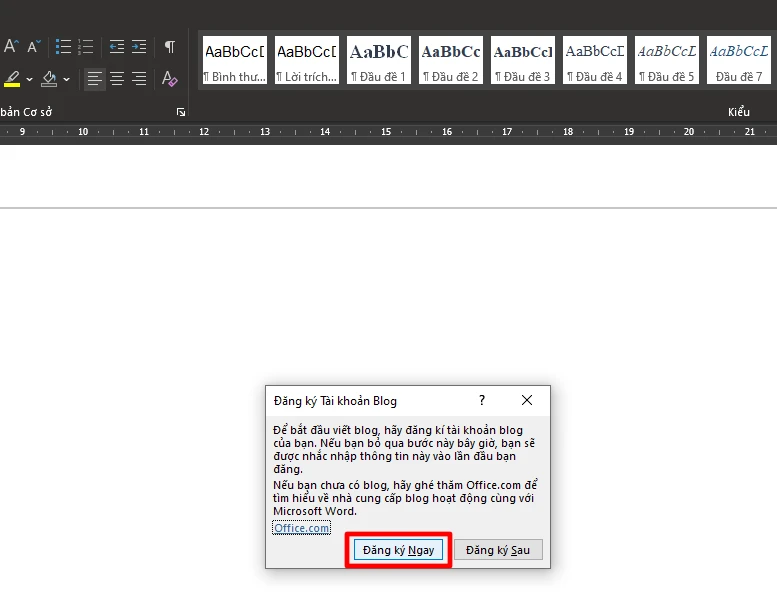
Task: Toggle show paragraph marks
Action: tap(169, 47)
